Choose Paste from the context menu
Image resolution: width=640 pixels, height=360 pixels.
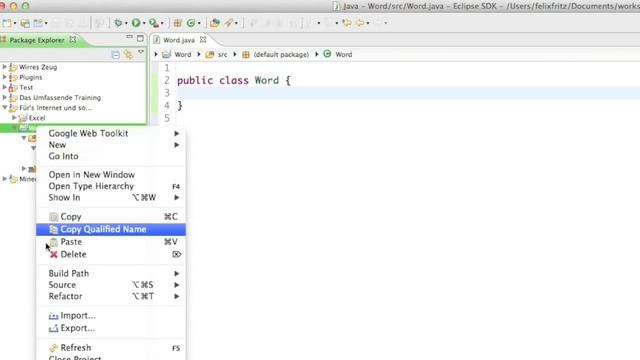pyautogui.click(x=111, y=242)
